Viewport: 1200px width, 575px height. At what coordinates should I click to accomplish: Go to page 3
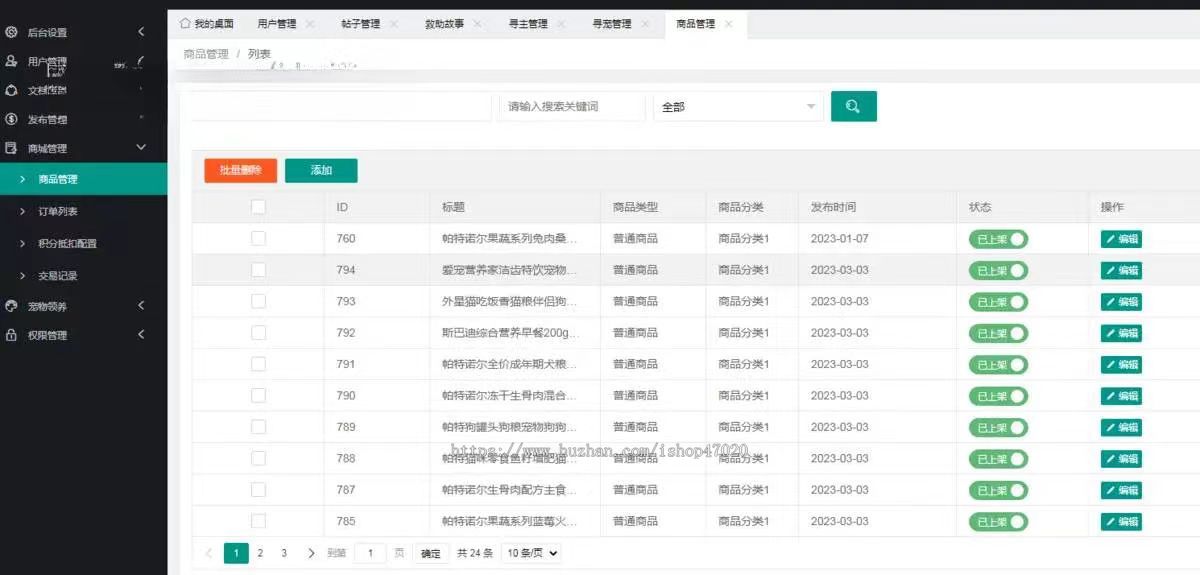click(x=284, y=553)
